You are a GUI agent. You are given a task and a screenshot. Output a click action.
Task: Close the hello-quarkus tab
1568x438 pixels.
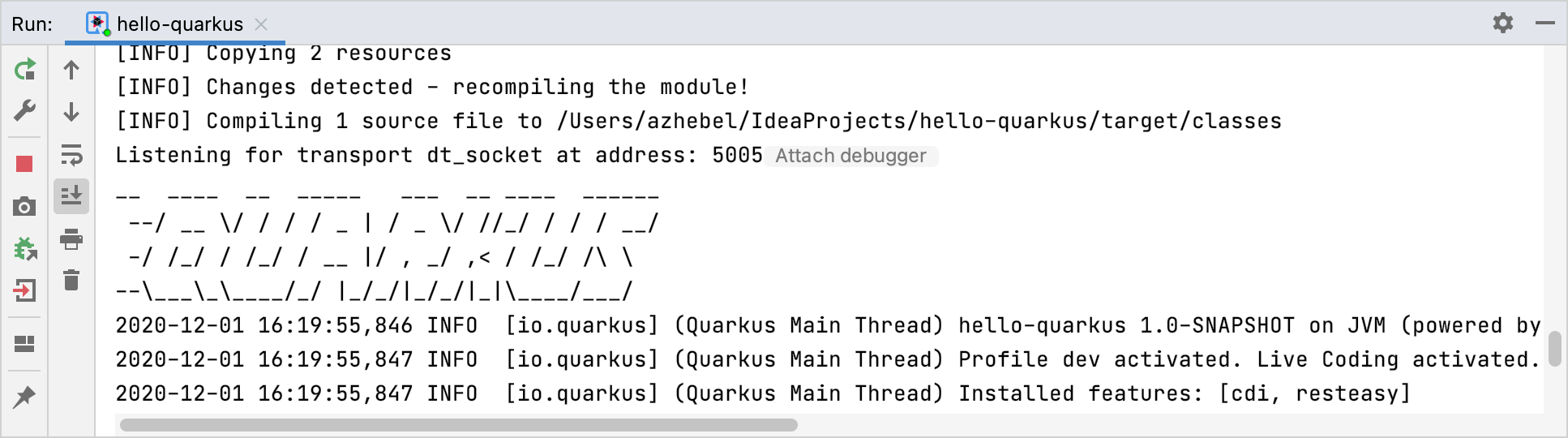[x=261, y=24]
